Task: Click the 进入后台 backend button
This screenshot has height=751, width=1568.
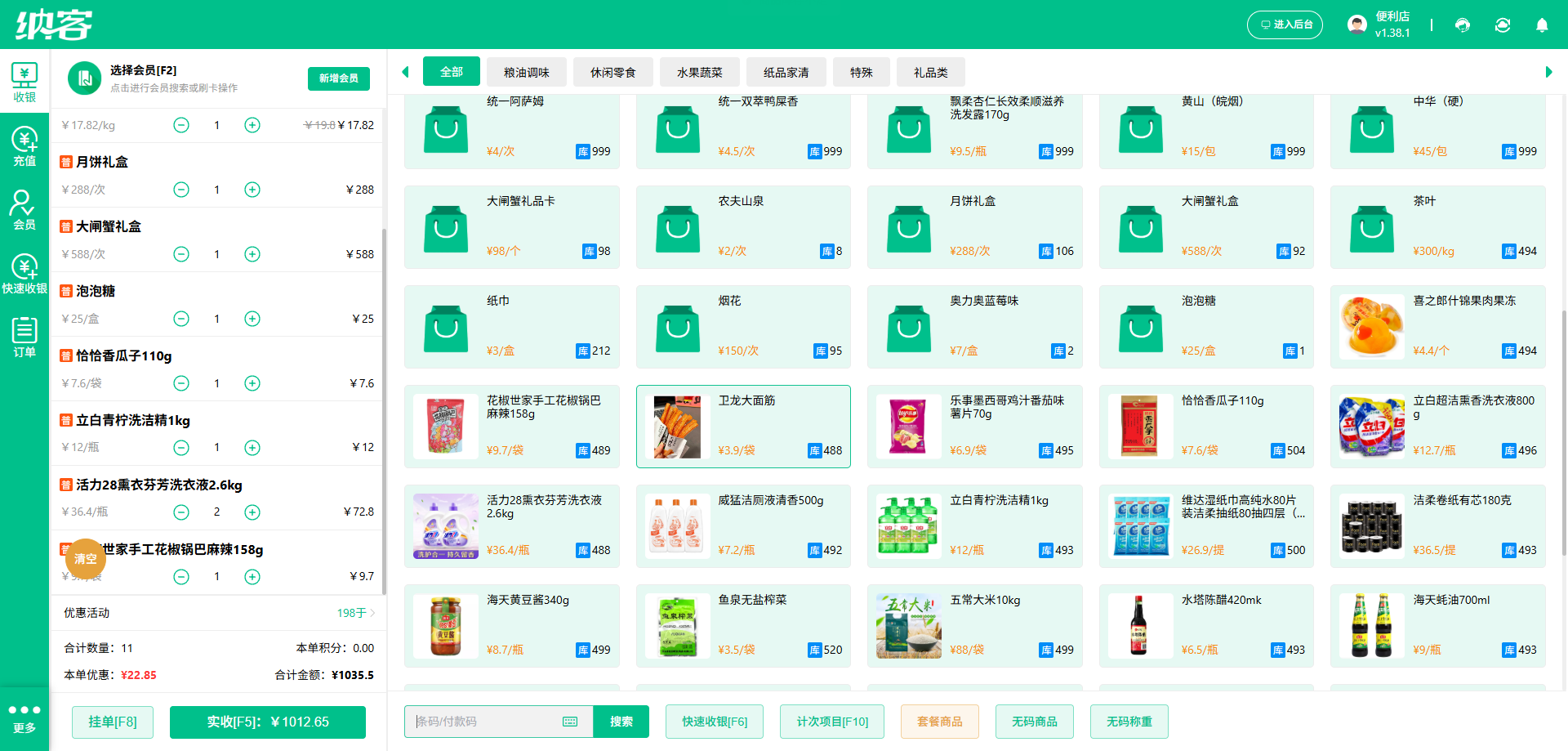Action: pos(1285,25)
